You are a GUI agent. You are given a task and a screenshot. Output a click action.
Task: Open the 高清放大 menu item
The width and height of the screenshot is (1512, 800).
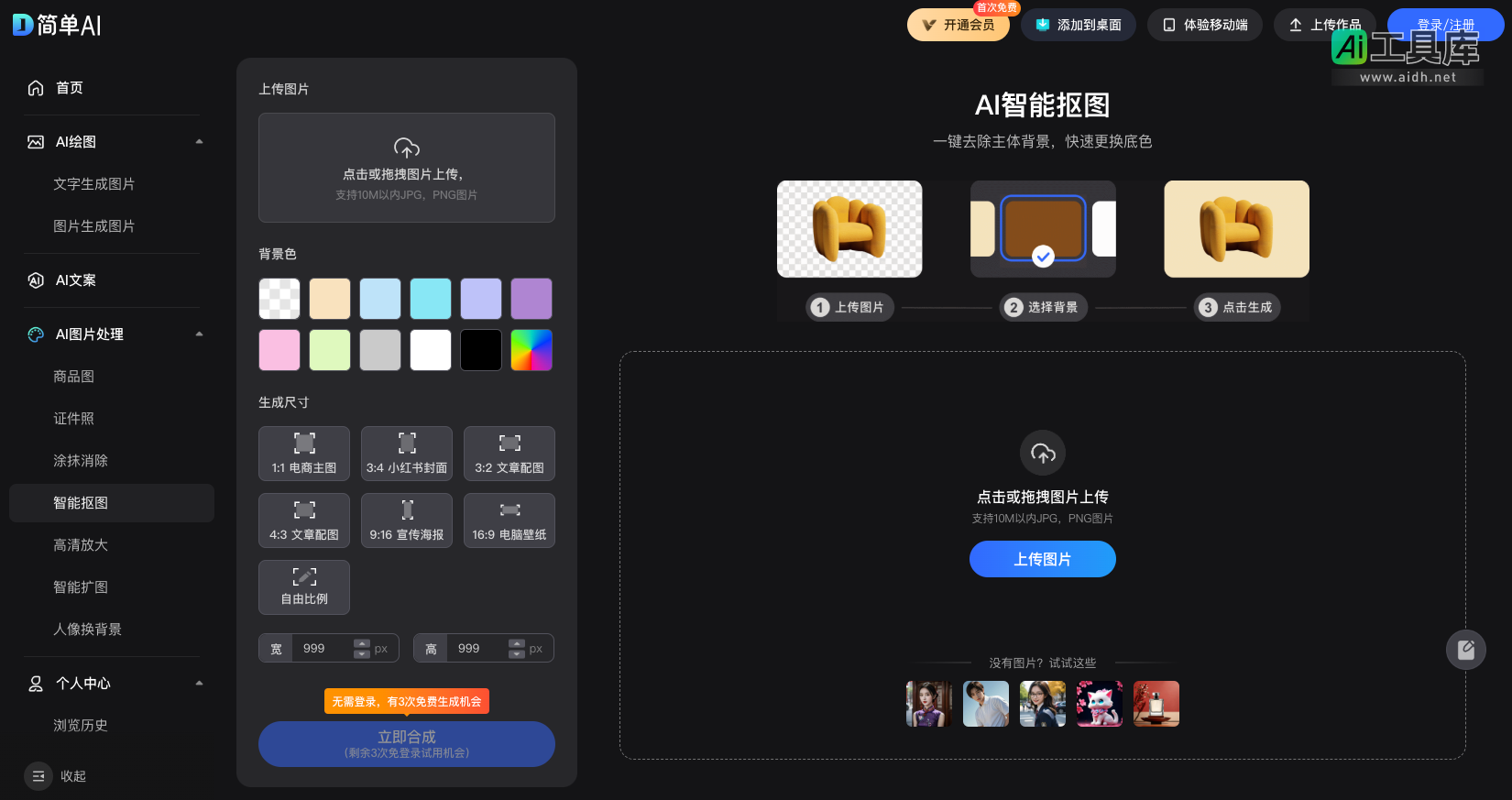[81, 545]
